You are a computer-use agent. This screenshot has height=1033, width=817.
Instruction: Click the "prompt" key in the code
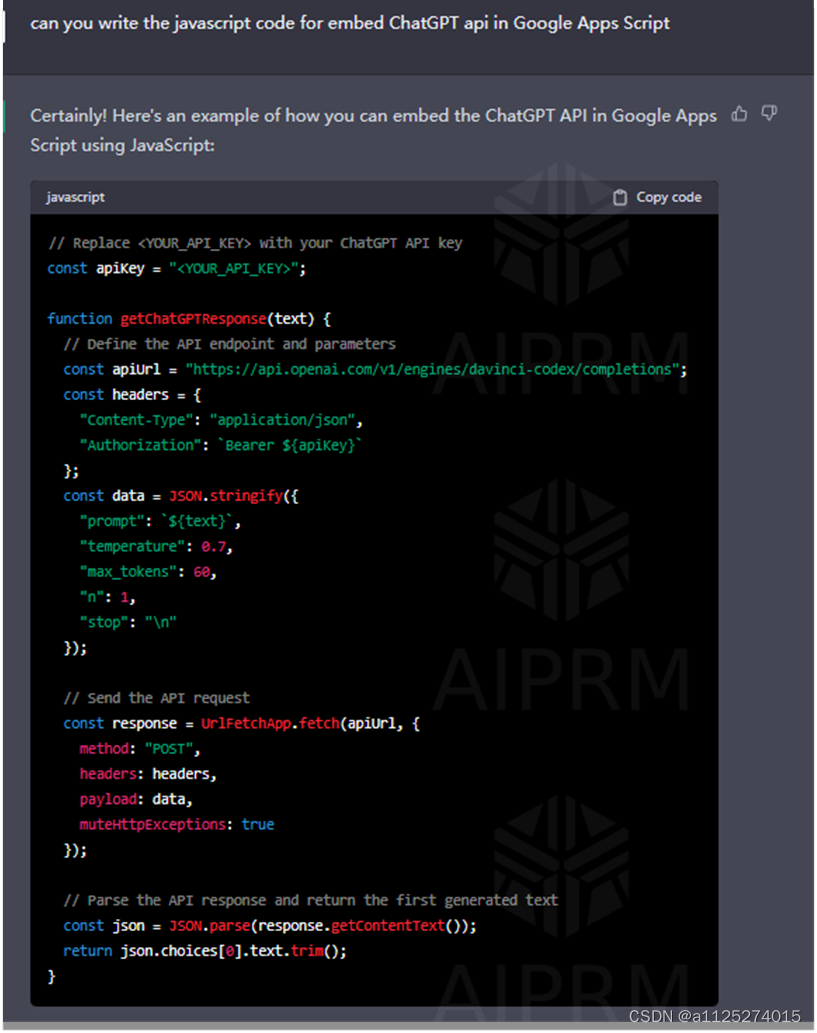[112, 521]
